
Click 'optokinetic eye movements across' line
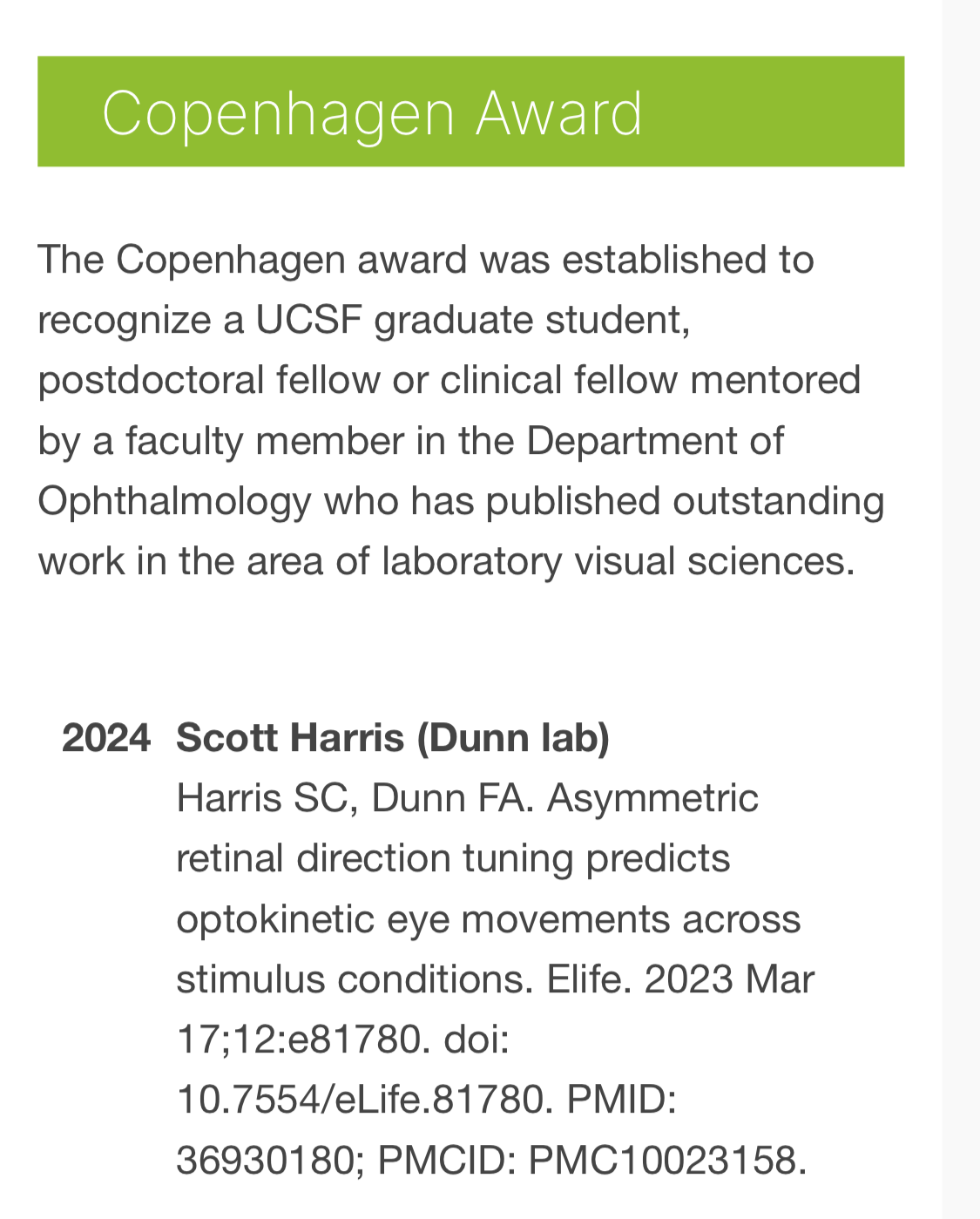[488, 919]
